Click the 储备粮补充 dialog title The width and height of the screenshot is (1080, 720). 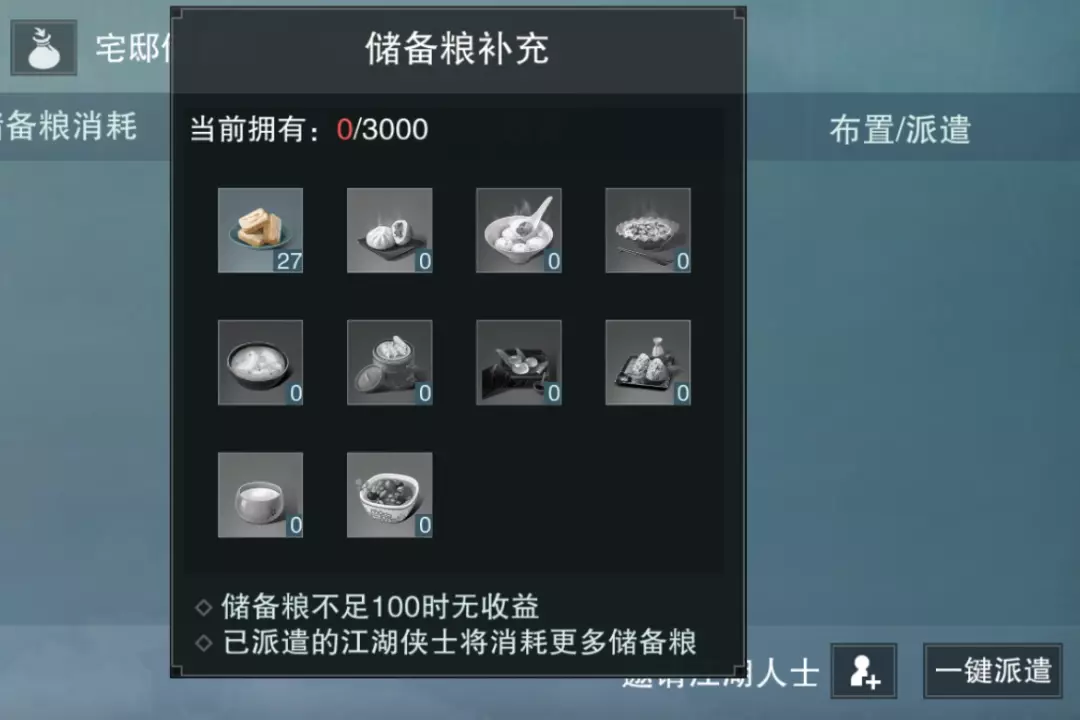click(457, 49)
